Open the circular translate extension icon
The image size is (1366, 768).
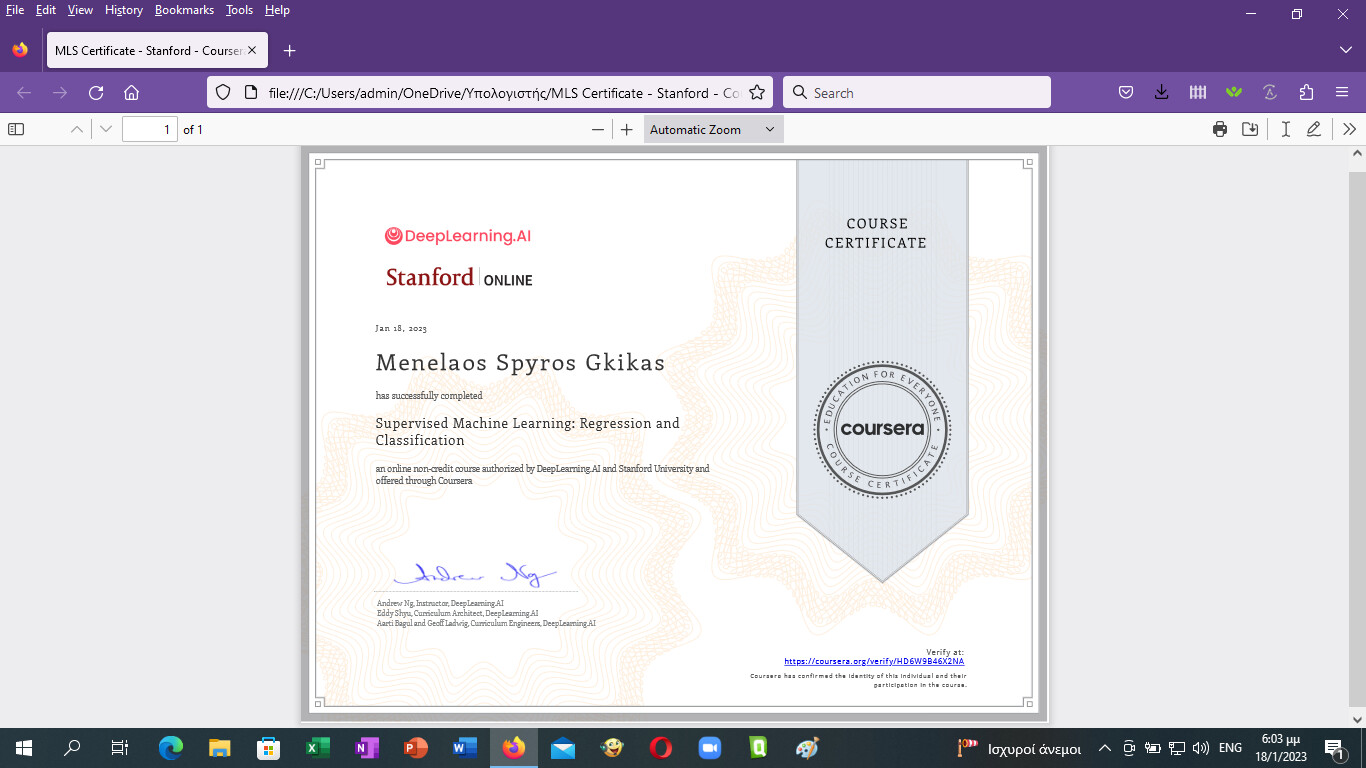[x=1270, y=93]
